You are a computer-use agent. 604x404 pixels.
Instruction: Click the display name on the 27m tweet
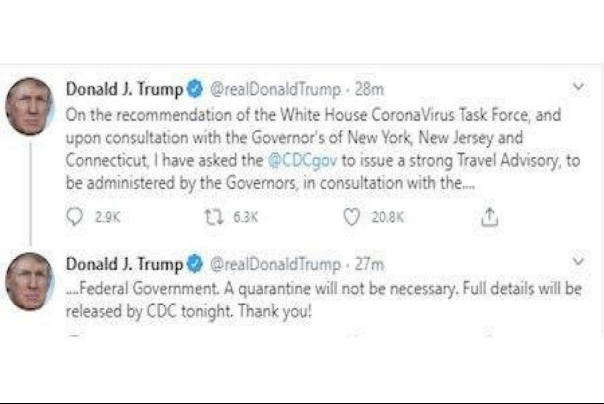[x=124, y=264]
